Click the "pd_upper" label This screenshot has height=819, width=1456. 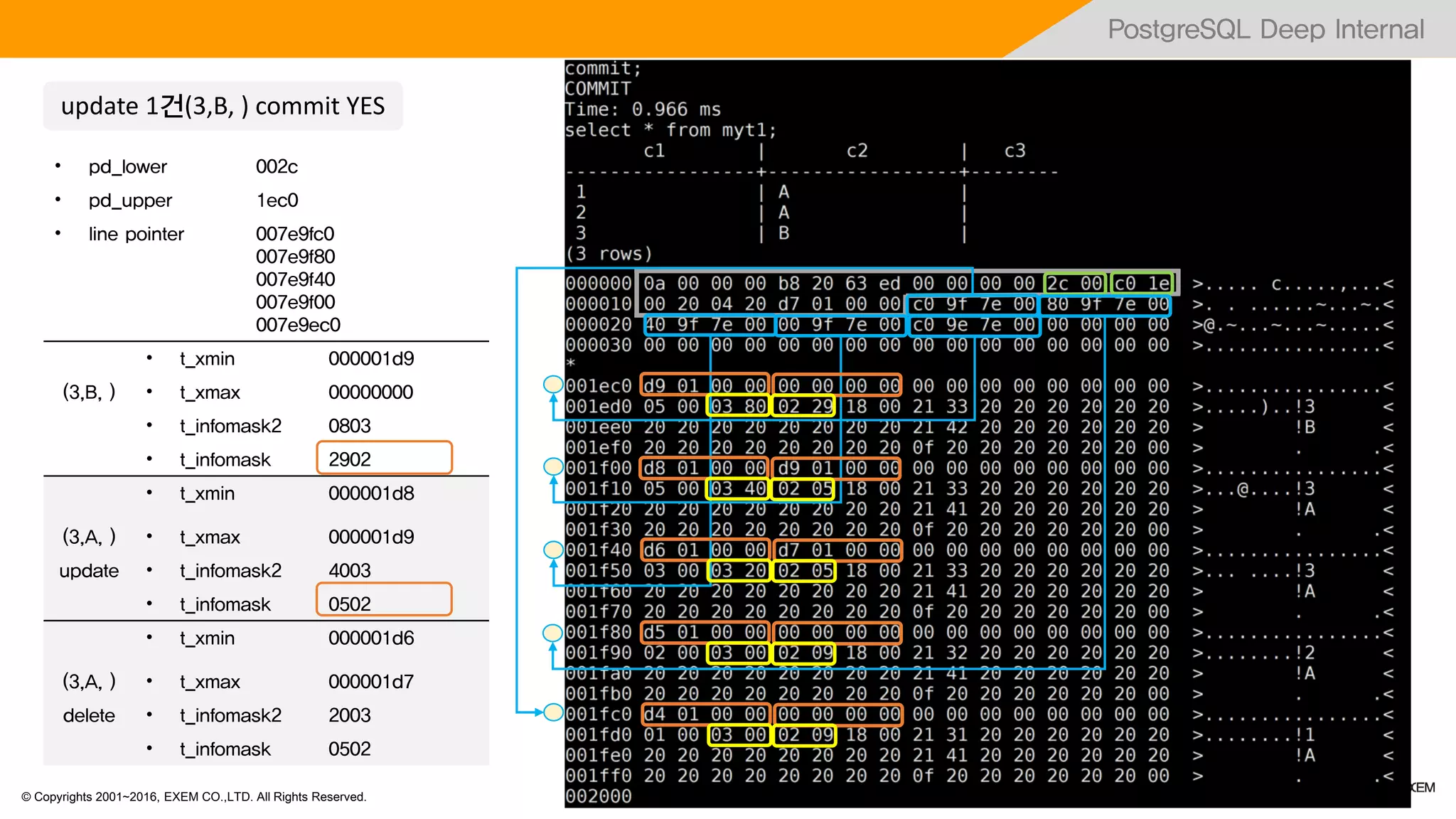[x=130, y=200]
